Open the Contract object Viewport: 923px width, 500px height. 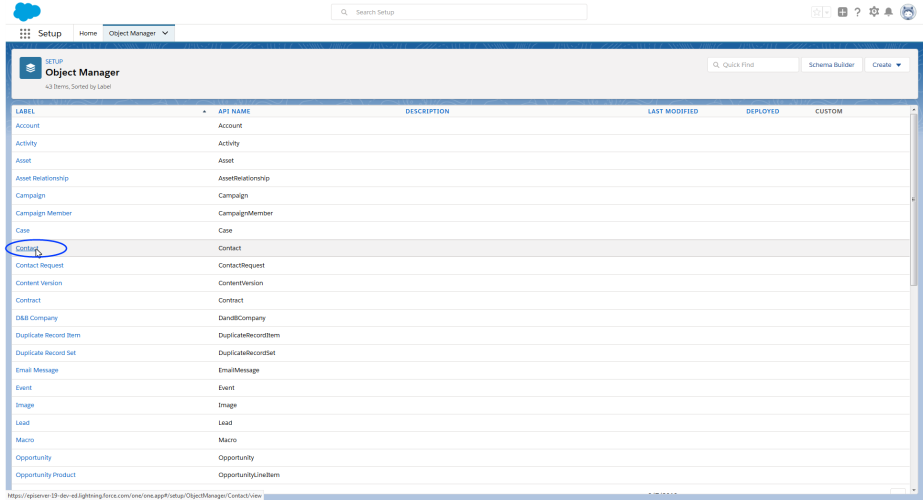28,300
